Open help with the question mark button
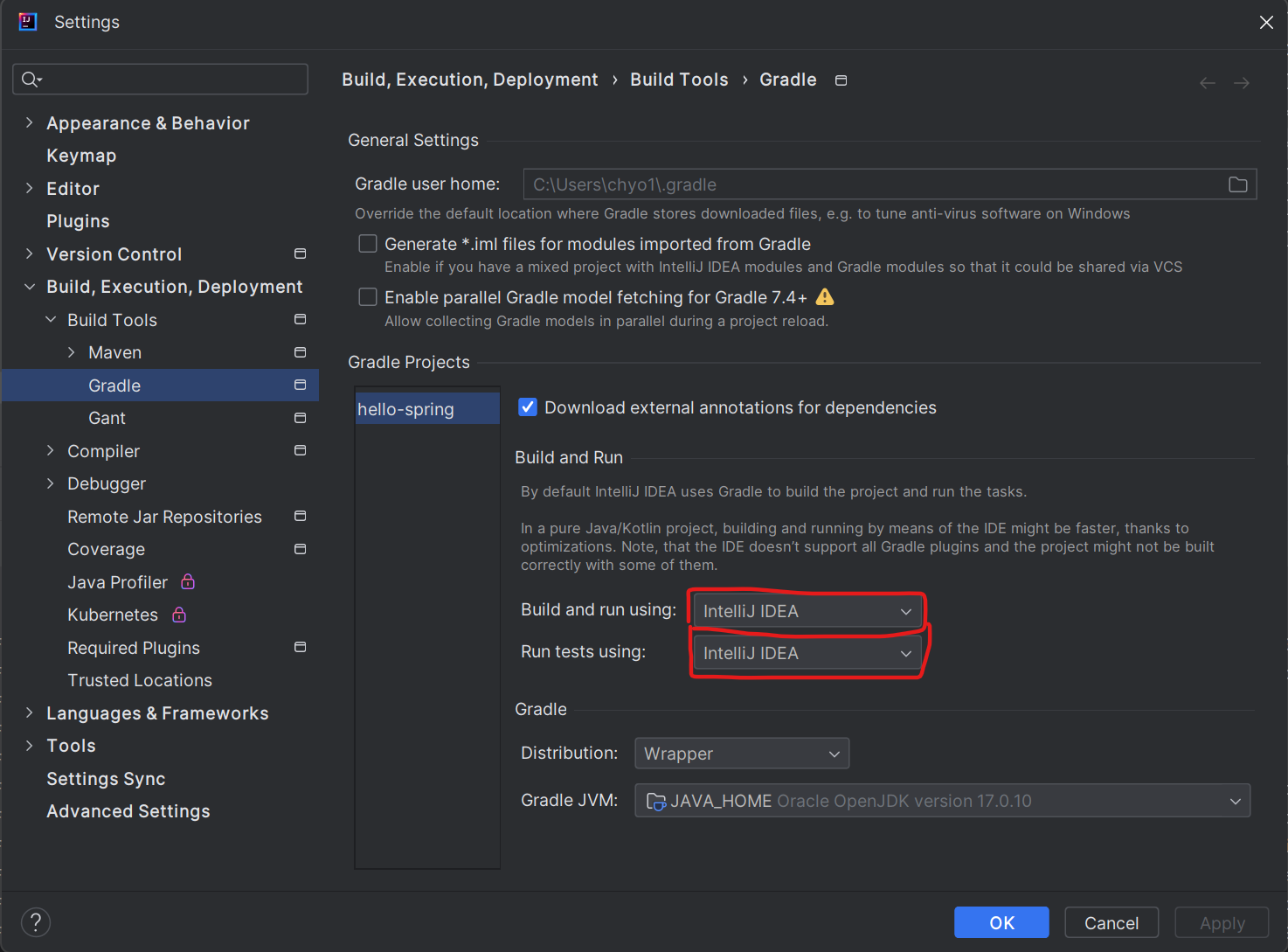Image resolution: width=1288 pixels, height=952 pixels. [36, 922]
